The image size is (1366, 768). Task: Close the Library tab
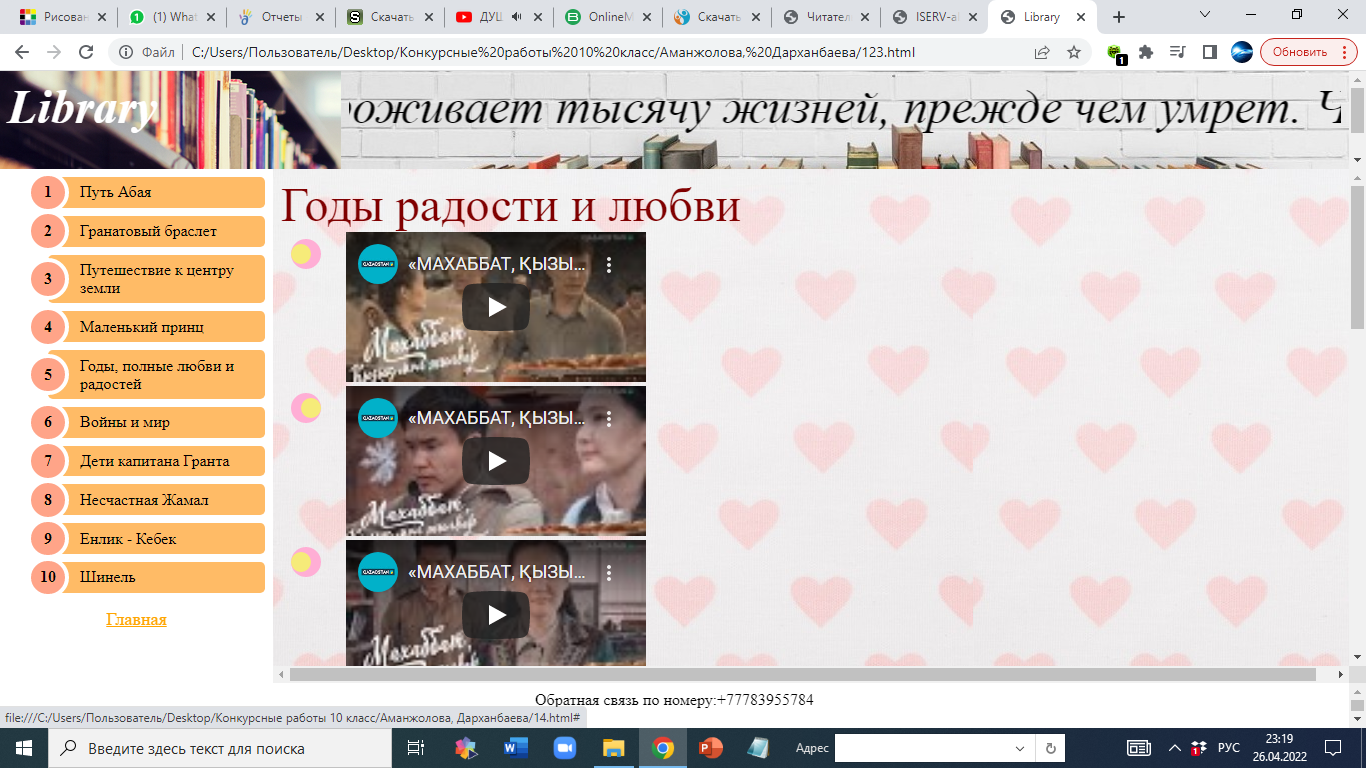1081,17
